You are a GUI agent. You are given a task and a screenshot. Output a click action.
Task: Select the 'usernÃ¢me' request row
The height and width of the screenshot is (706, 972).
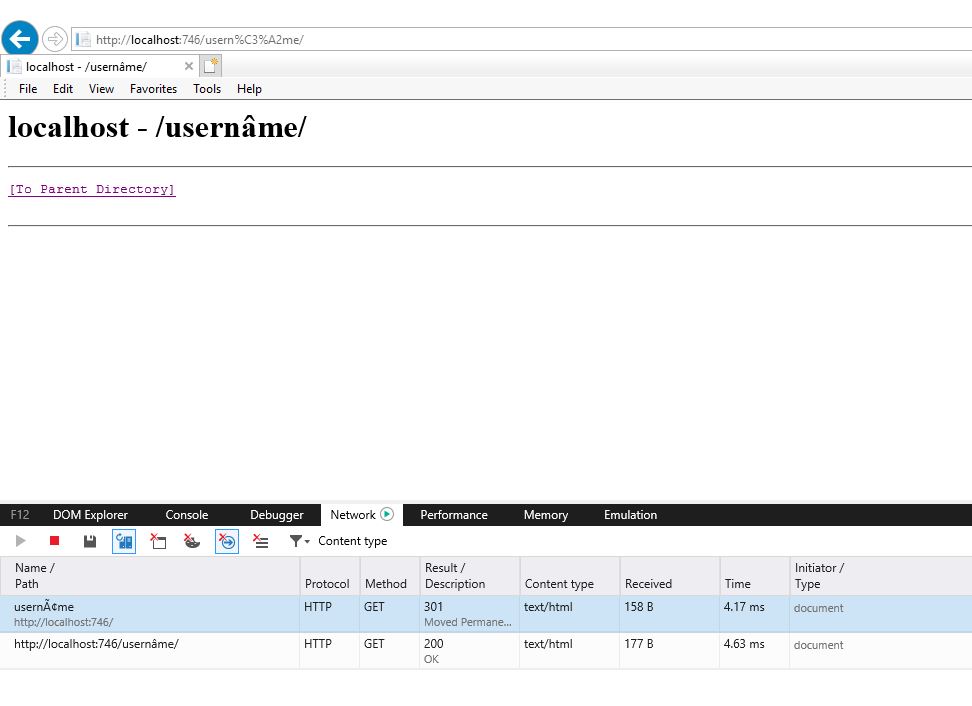click(x=486, y=614)
